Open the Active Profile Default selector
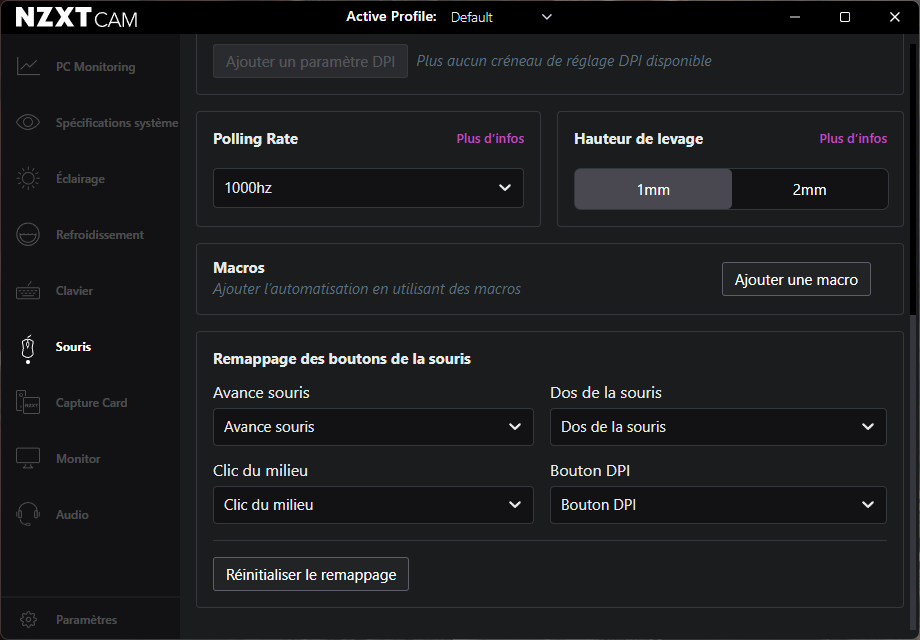The width and height of the screenshot is (920, 640). click(x=500, y=17)
